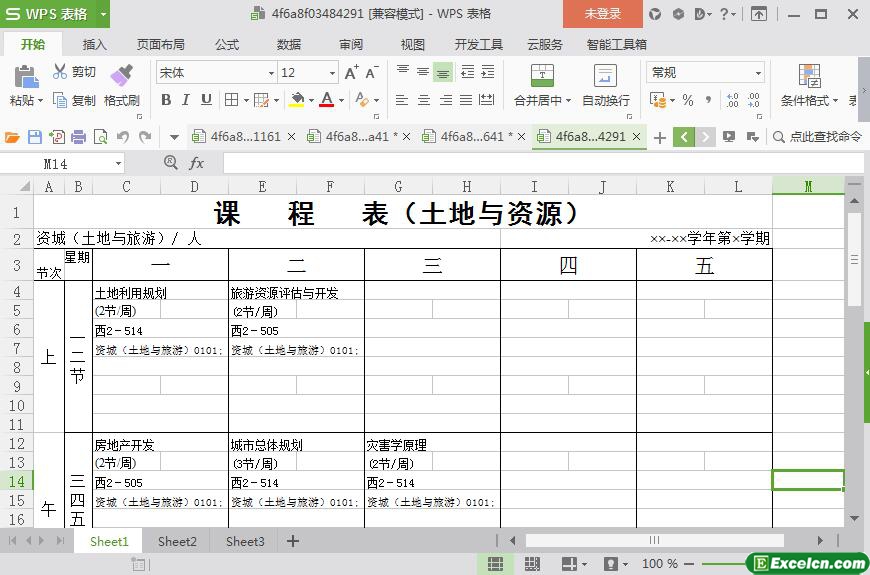Click the Wrap Text (自动换行) icon
Viewport: 870px width, 575px height.
tap(605, 76)
